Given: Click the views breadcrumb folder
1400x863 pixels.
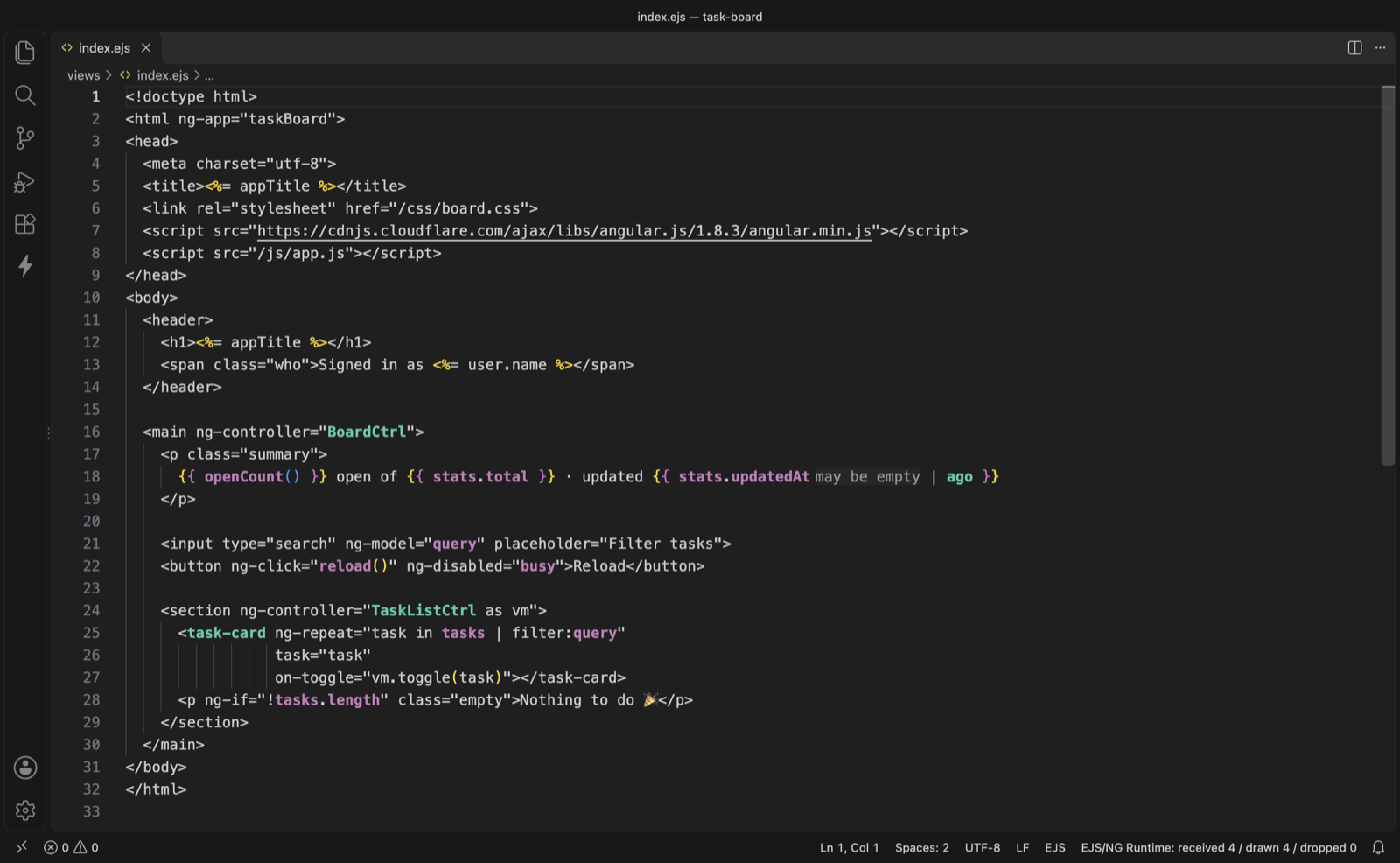Looking at the screenshot, I should (83, 75).
